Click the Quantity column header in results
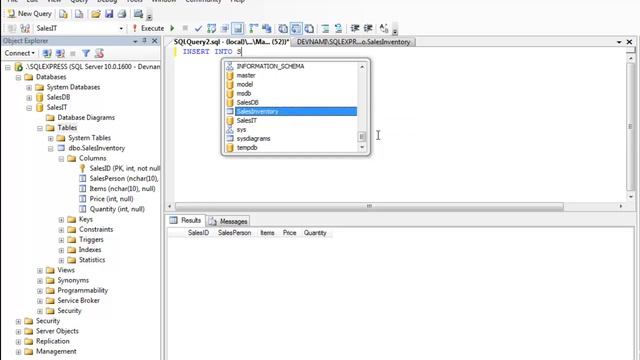 [x=315, y=233]
